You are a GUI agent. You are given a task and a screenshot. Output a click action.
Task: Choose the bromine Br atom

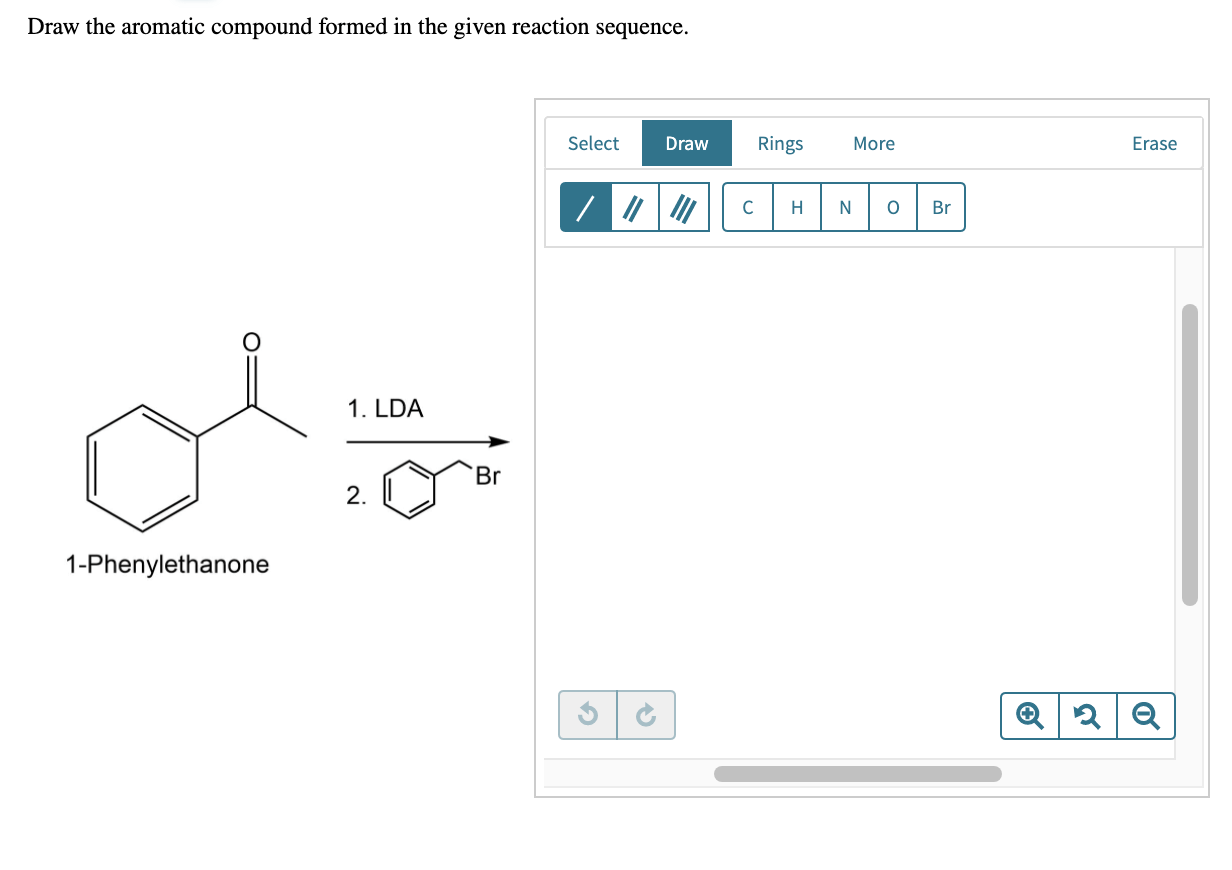point(941,207)
